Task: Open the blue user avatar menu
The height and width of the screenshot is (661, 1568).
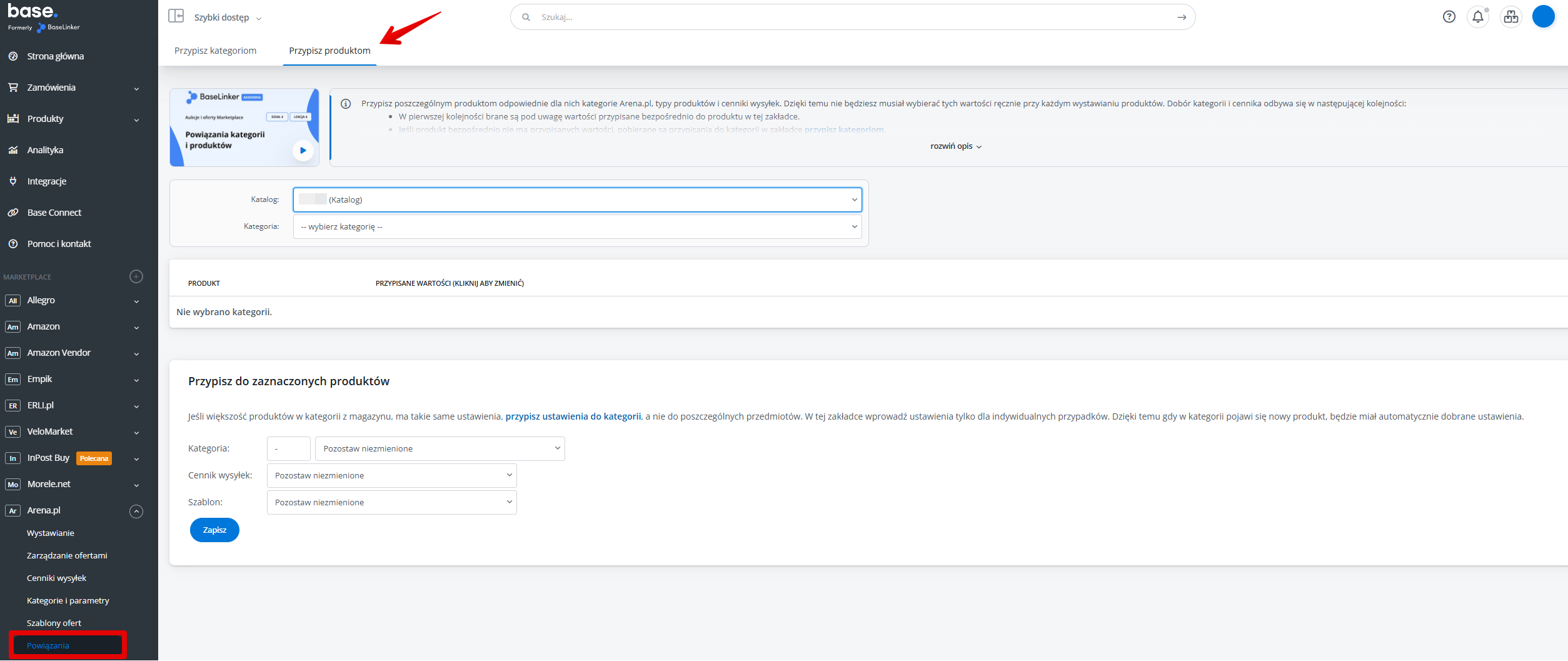Action: coord(1542,17)
